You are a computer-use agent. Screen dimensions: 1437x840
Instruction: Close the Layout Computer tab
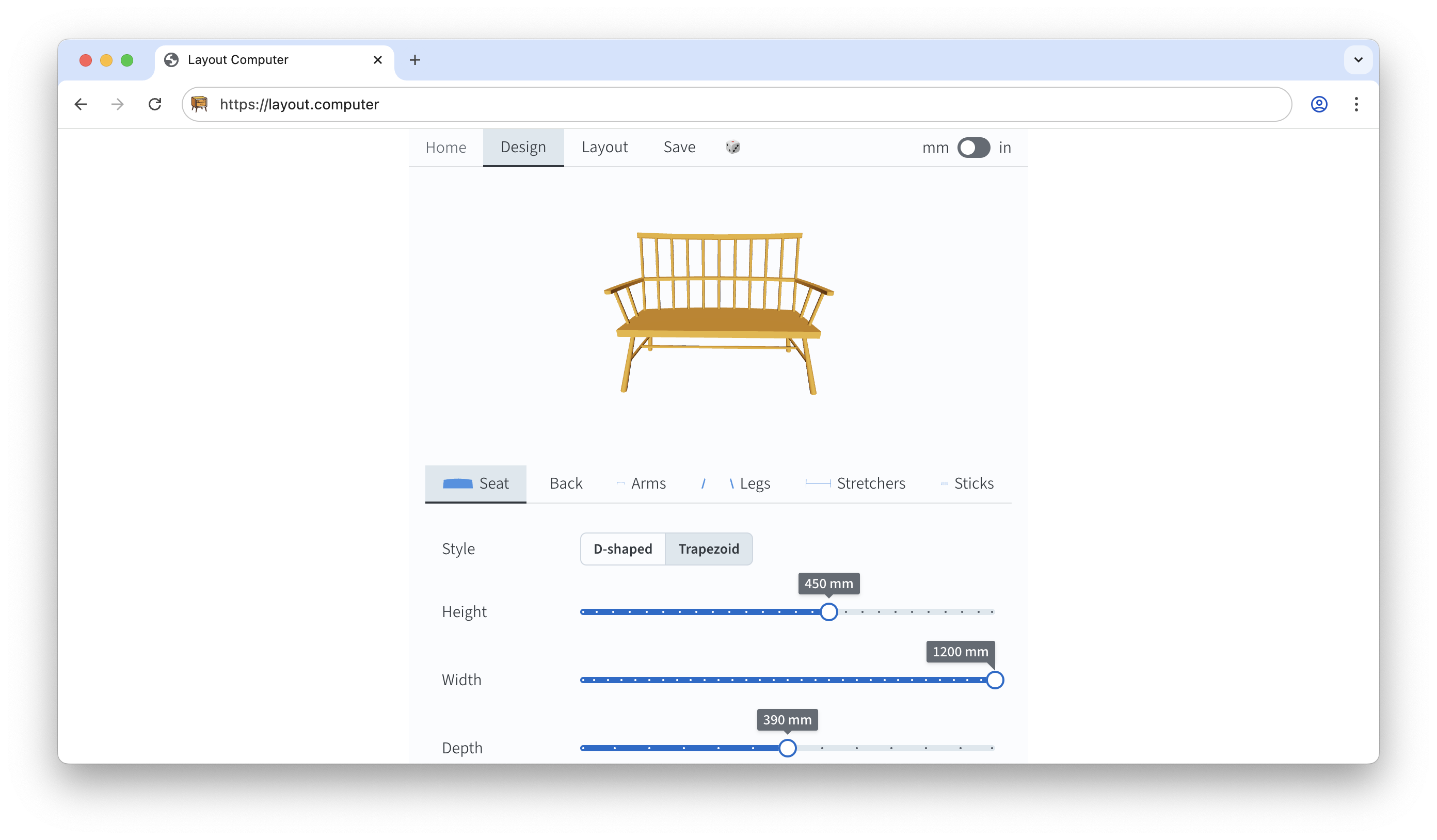pyautogui.click(x=377, y=60)
